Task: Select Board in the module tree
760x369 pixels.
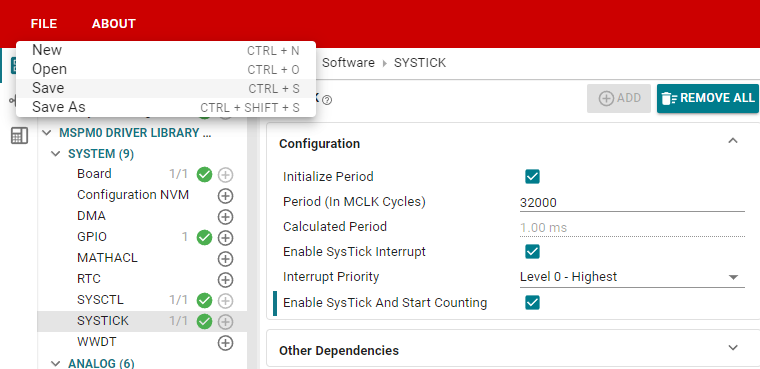Action: [x=94, y=174]
